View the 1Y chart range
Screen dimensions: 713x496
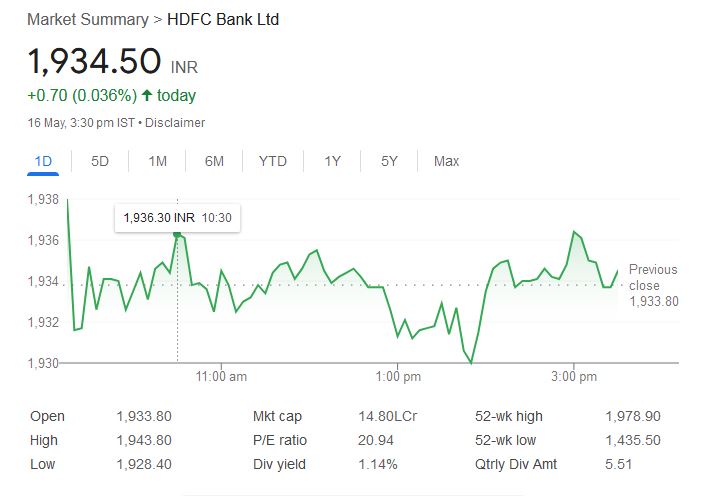click(333, 161)
